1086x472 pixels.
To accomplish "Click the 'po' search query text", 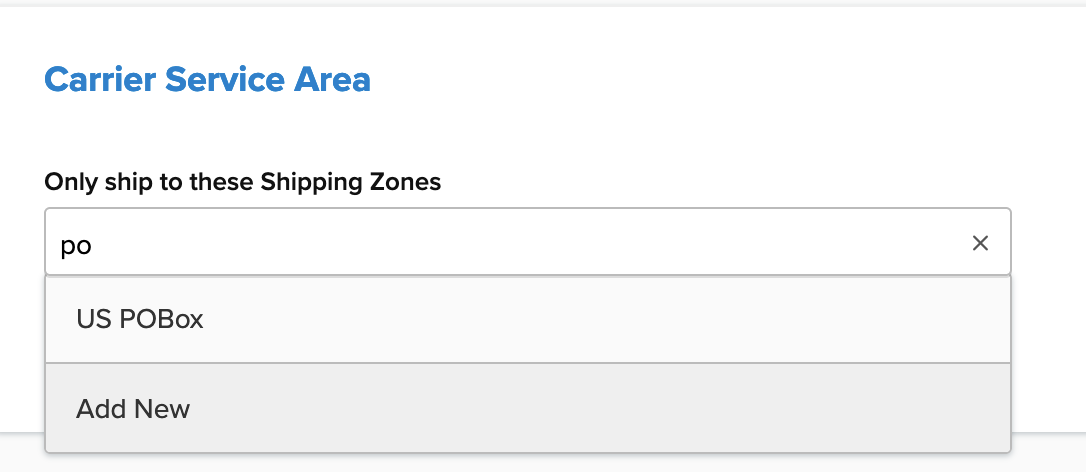I will [76, 244].
